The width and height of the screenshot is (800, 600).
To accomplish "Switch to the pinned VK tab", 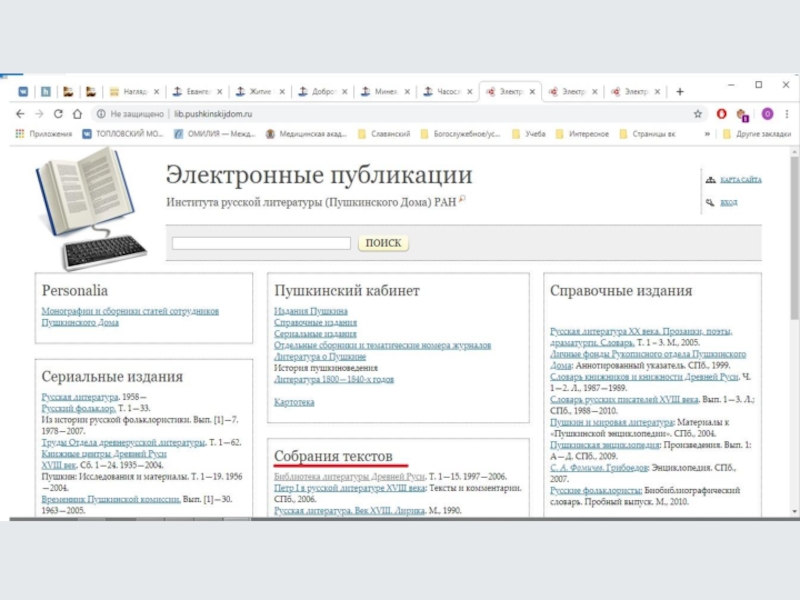I will [23, 92].
